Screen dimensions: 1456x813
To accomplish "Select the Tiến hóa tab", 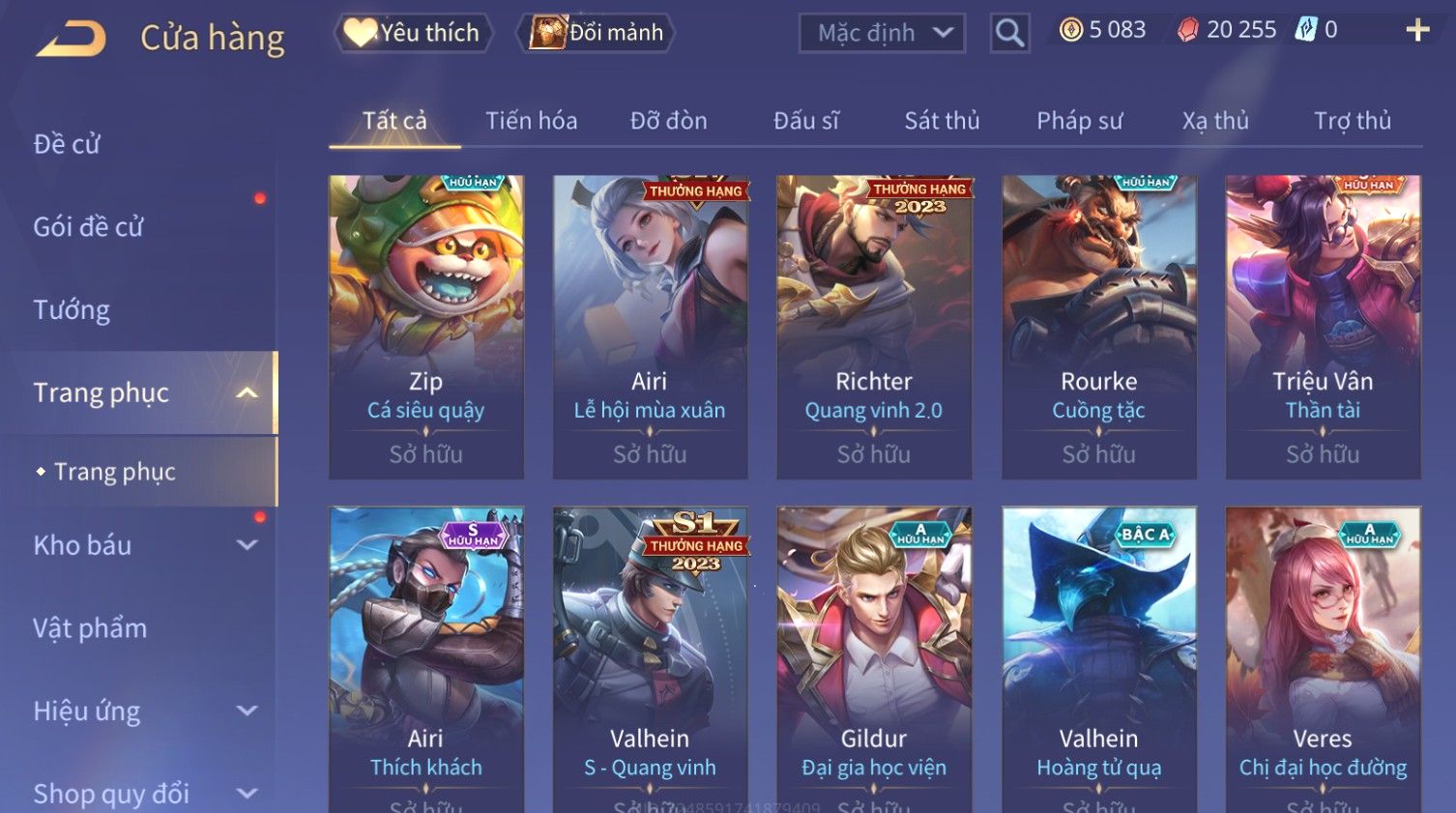I will point(531,121).
